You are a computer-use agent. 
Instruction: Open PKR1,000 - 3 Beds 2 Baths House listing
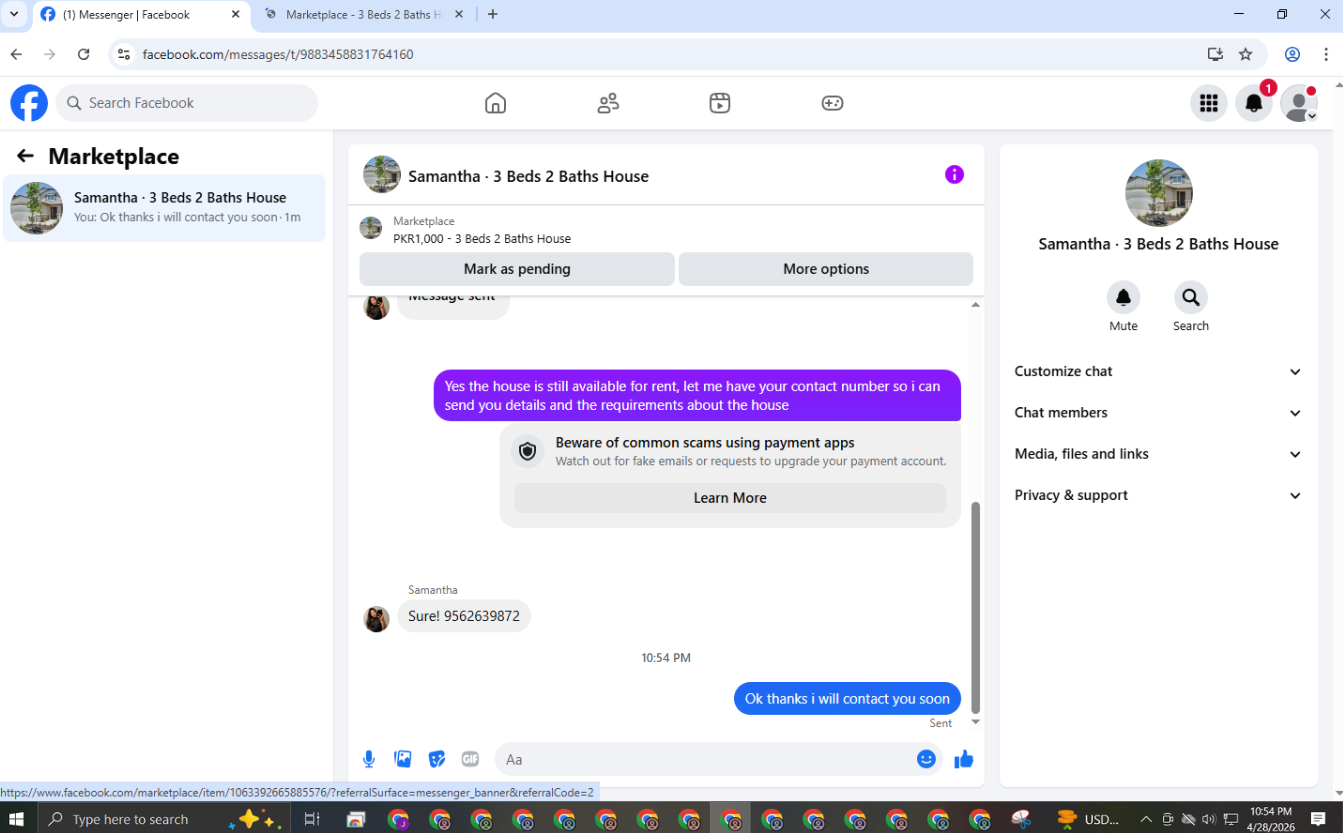482,239
